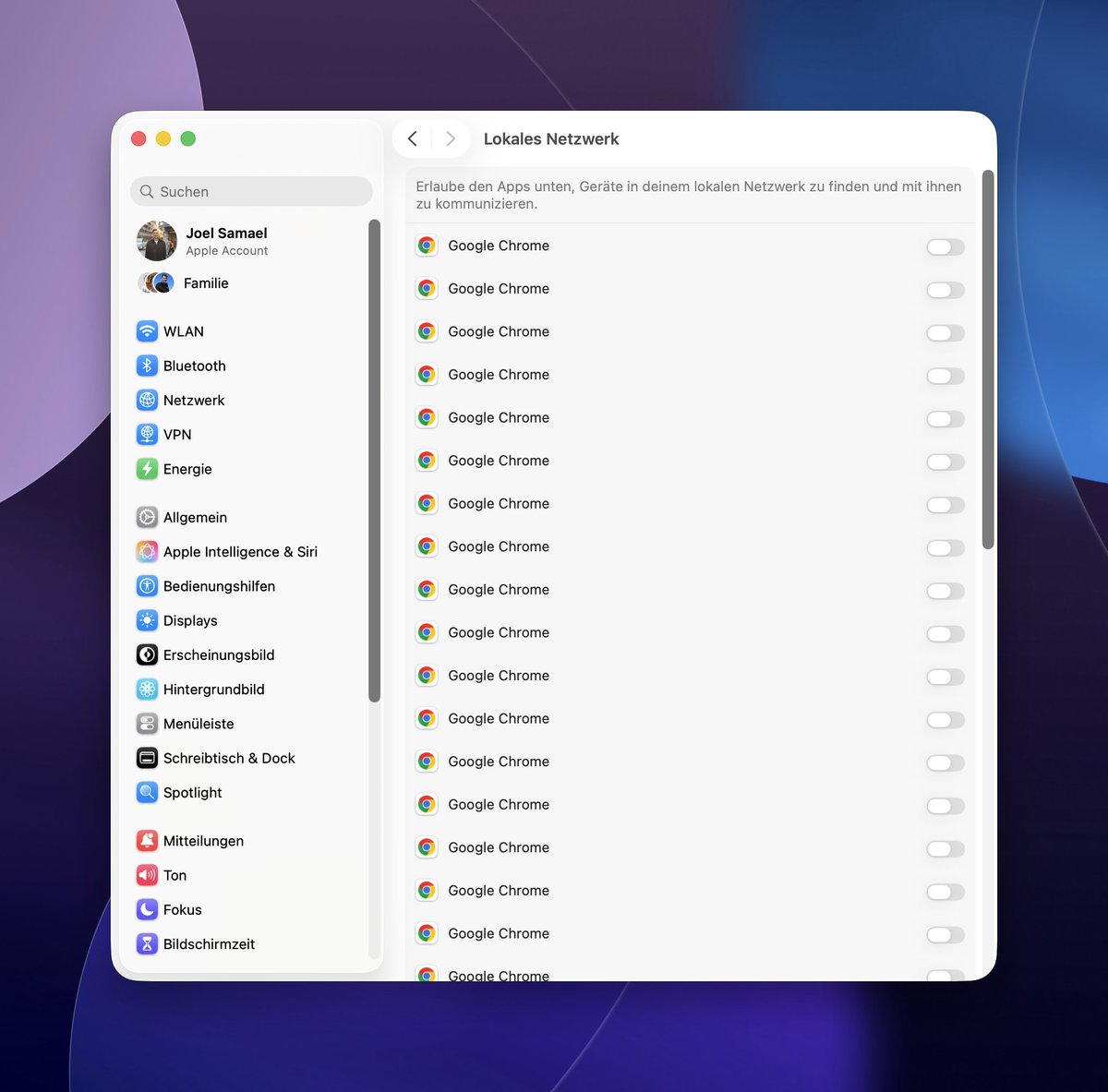Select the Bedienungshilfen accessibility icon

[147, 585]
